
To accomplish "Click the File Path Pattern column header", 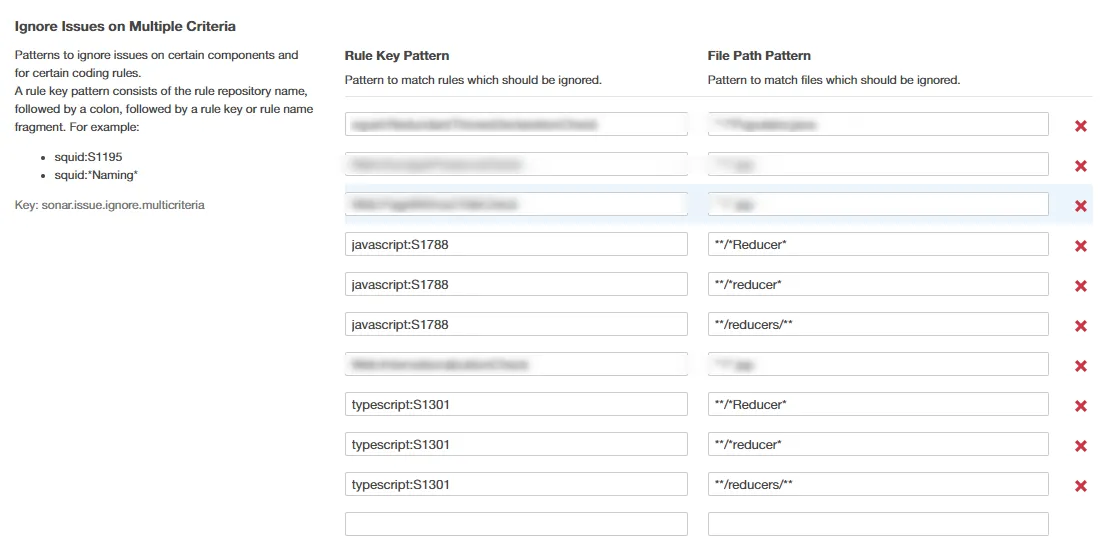I will [x=759, y=56].
